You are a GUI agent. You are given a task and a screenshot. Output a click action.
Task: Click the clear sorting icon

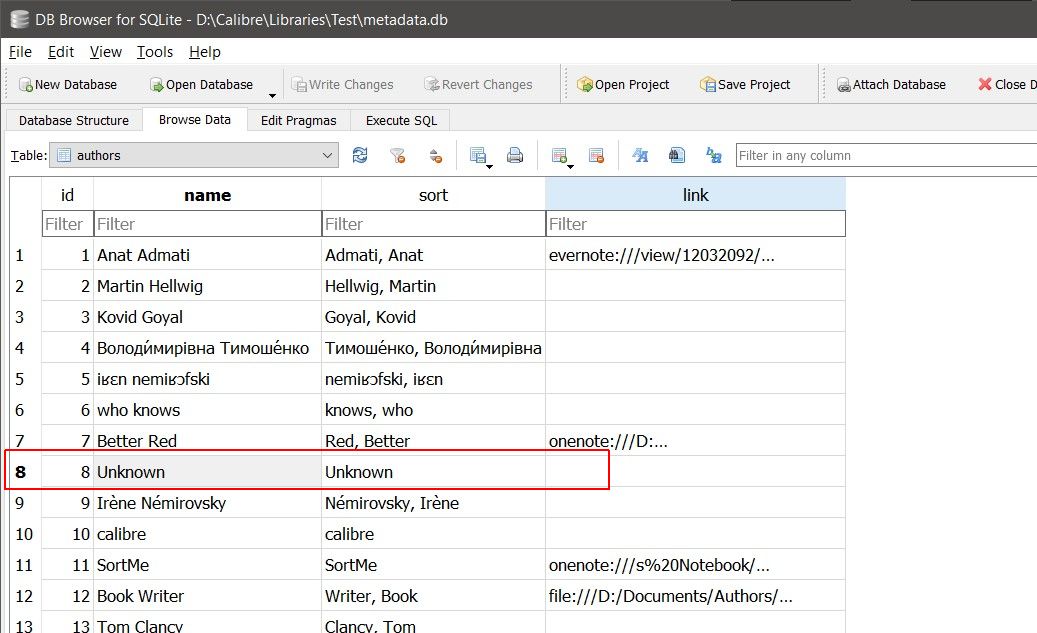(x=435, y=155)
